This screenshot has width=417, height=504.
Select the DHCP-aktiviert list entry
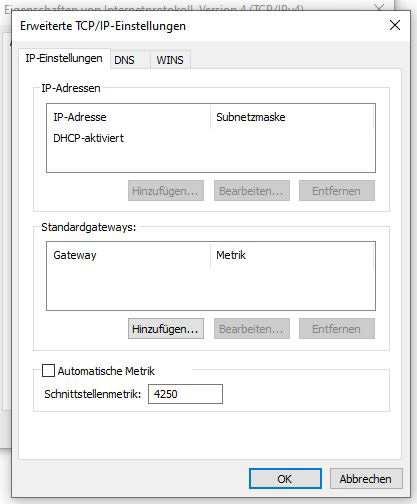pos(88,138)
